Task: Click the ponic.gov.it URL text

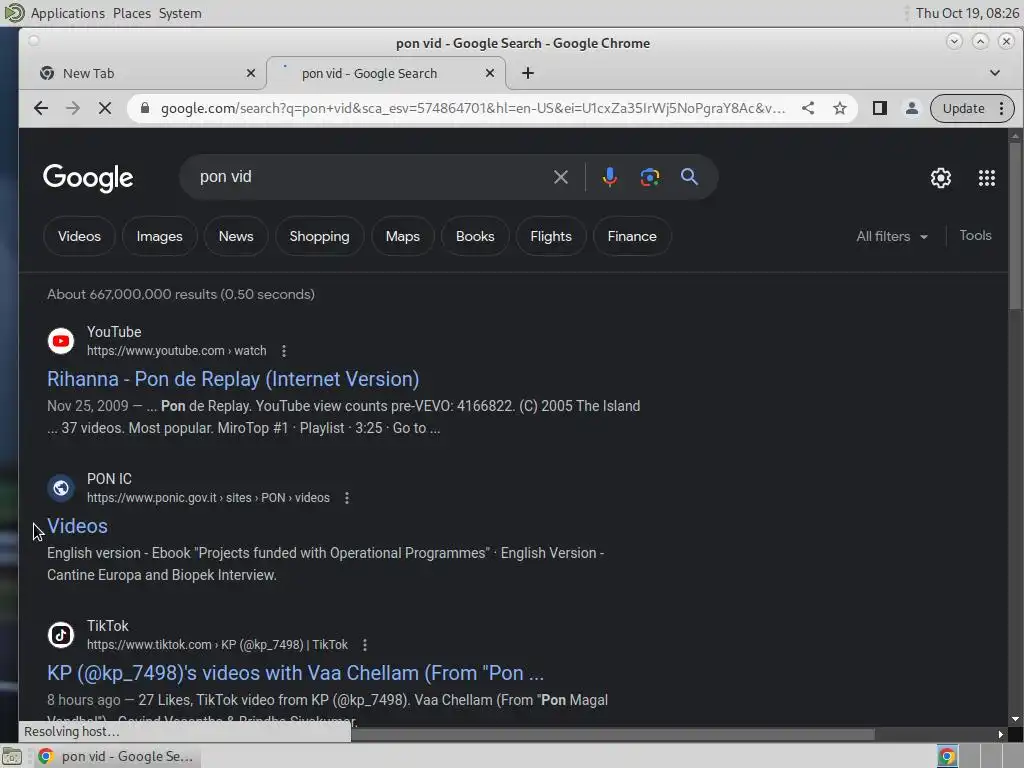Action: 208,498
